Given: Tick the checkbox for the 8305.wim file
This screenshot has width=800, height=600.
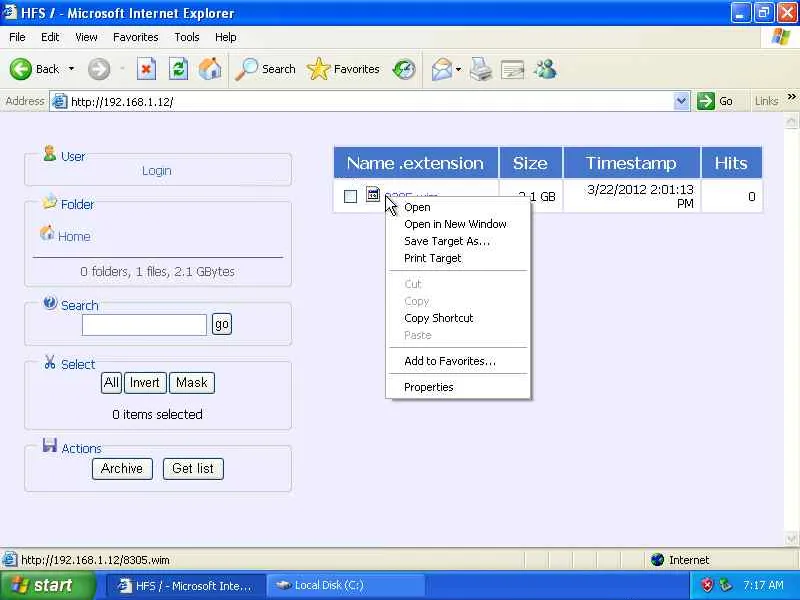Looking at the screenshot, I should pos(350,196).
